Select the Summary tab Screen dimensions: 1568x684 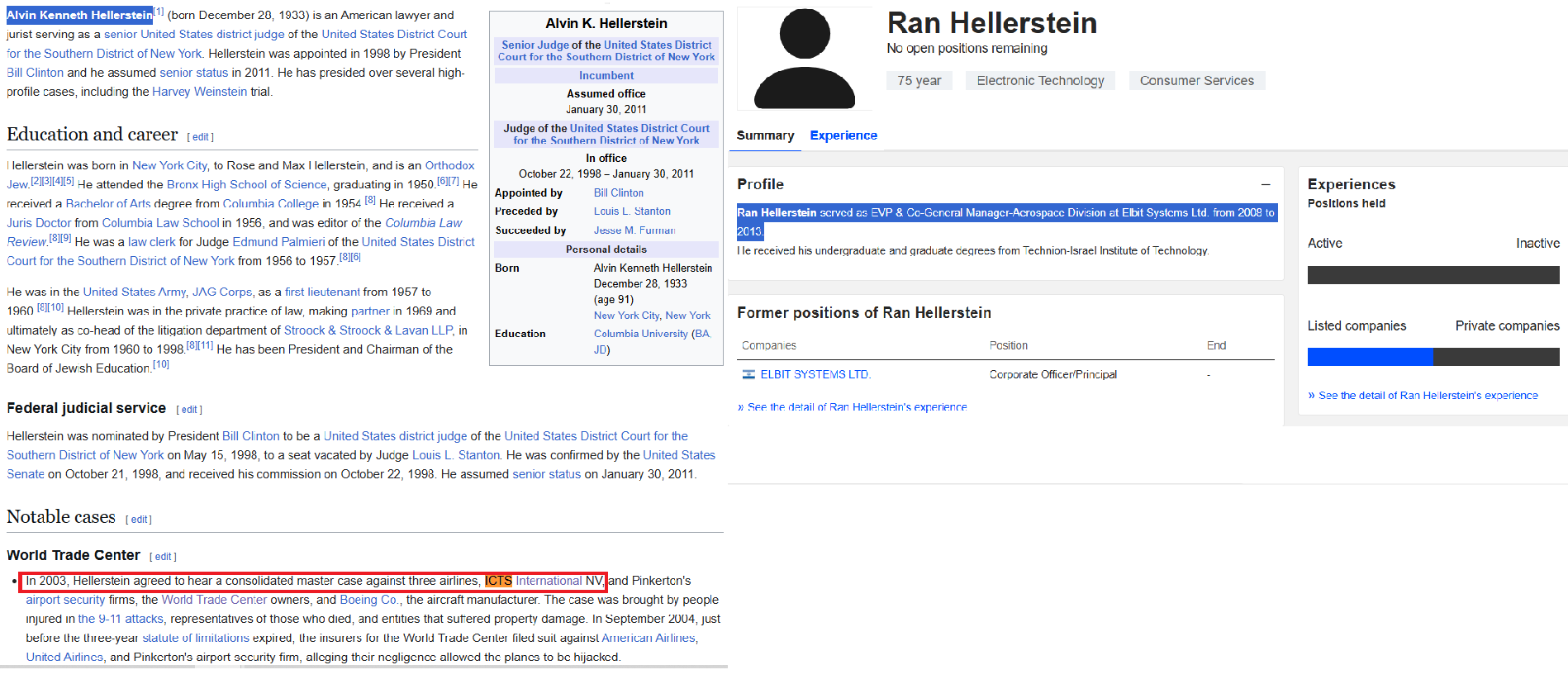click(x=765, y=135)
